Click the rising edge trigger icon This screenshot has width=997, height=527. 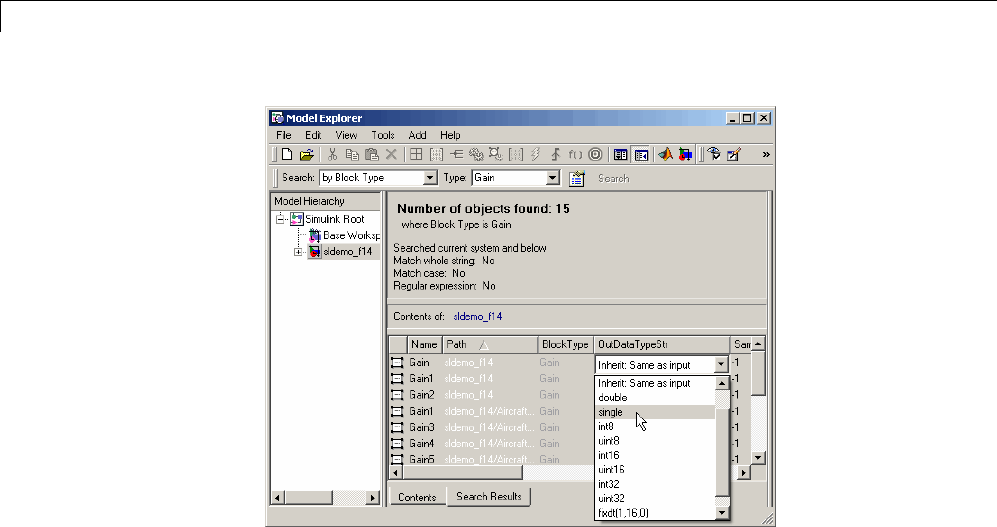(x=555, y=154)
